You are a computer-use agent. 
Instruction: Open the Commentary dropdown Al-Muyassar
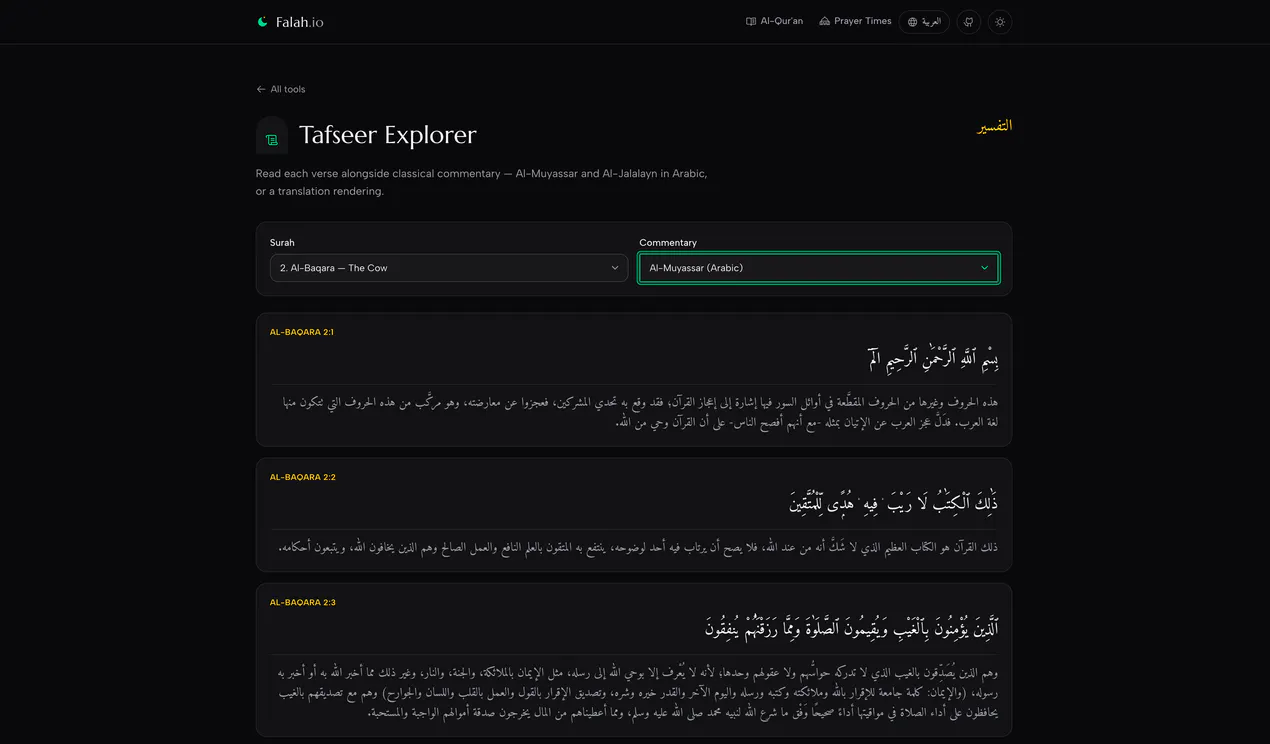click(x=819, y=268)
